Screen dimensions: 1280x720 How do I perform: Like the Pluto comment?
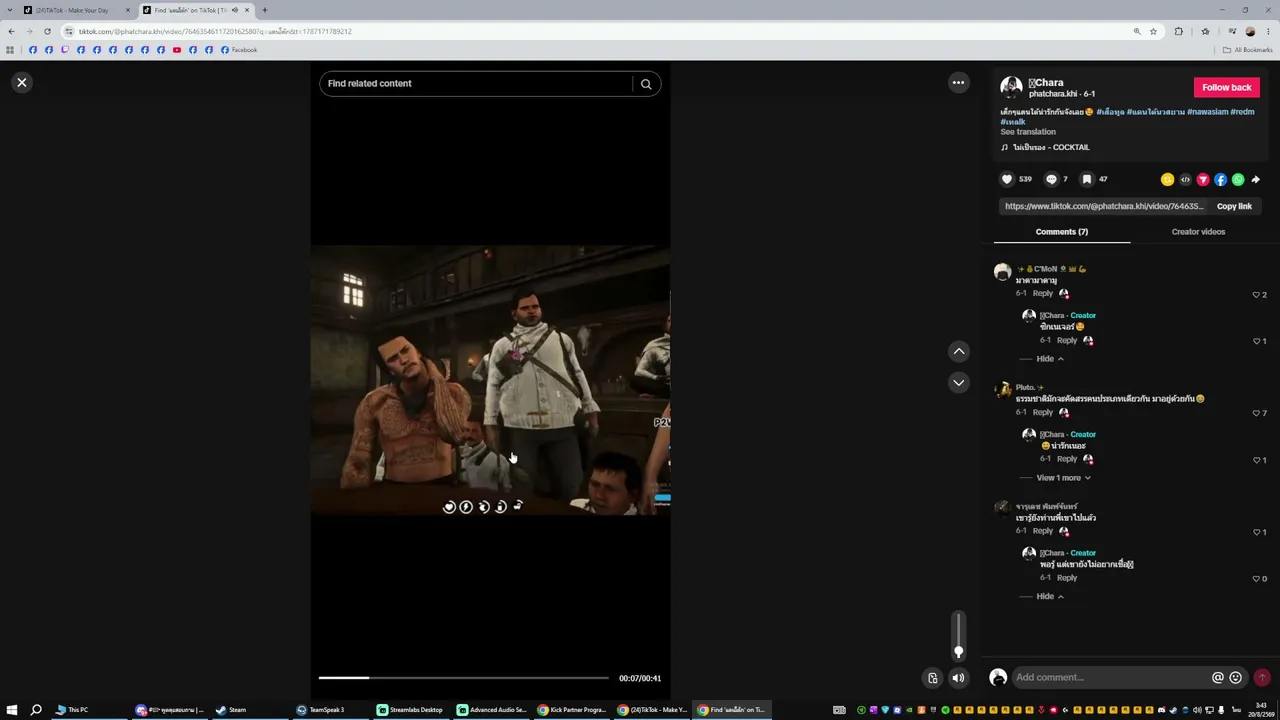[1256, 413]
